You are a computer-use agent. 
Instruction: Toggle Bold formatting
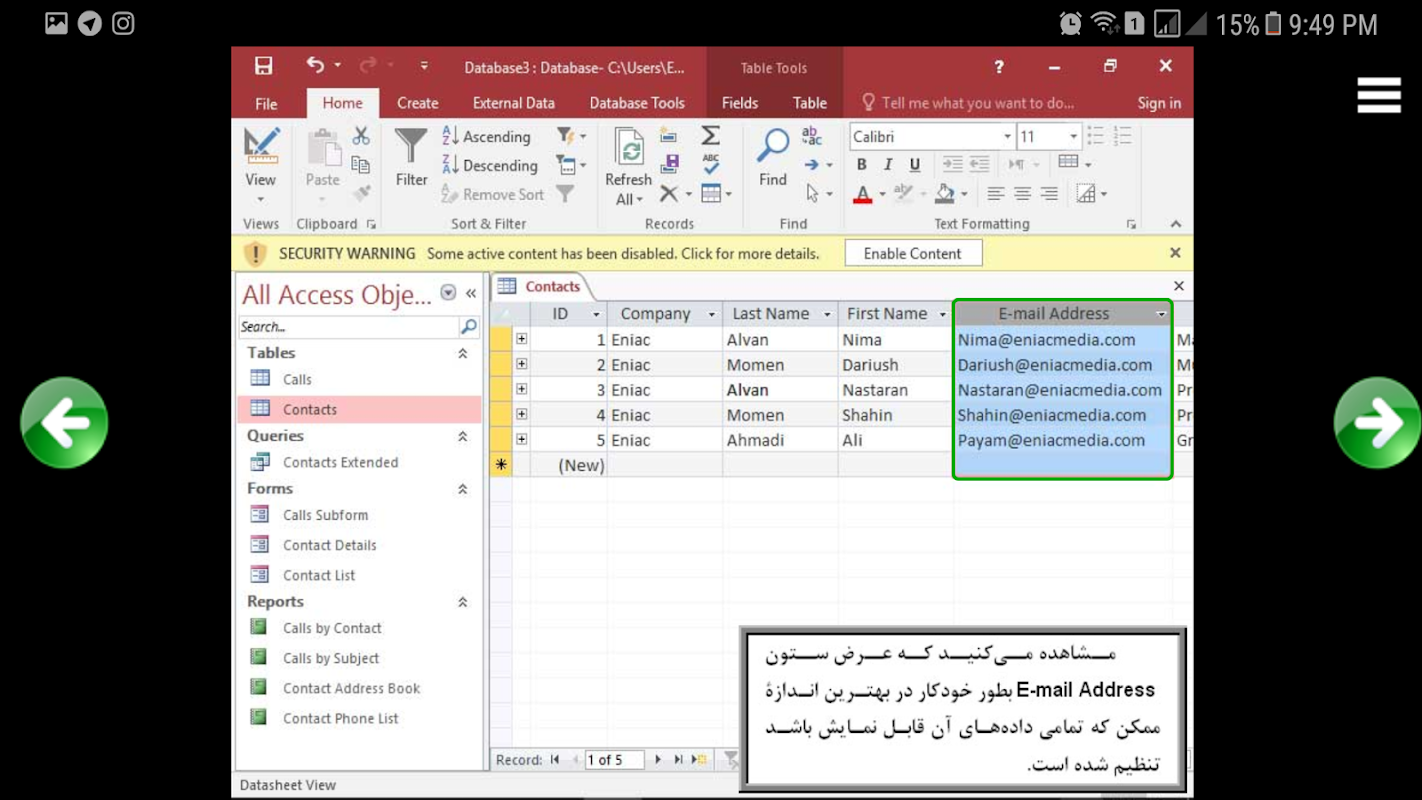[861, 165]
